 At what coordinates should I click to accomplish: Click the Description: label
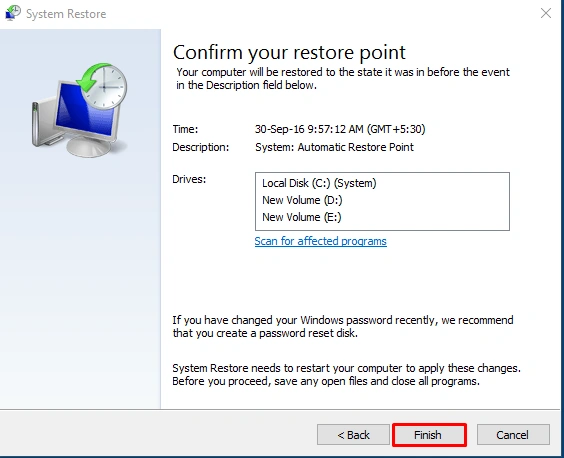tap(200, 147)
